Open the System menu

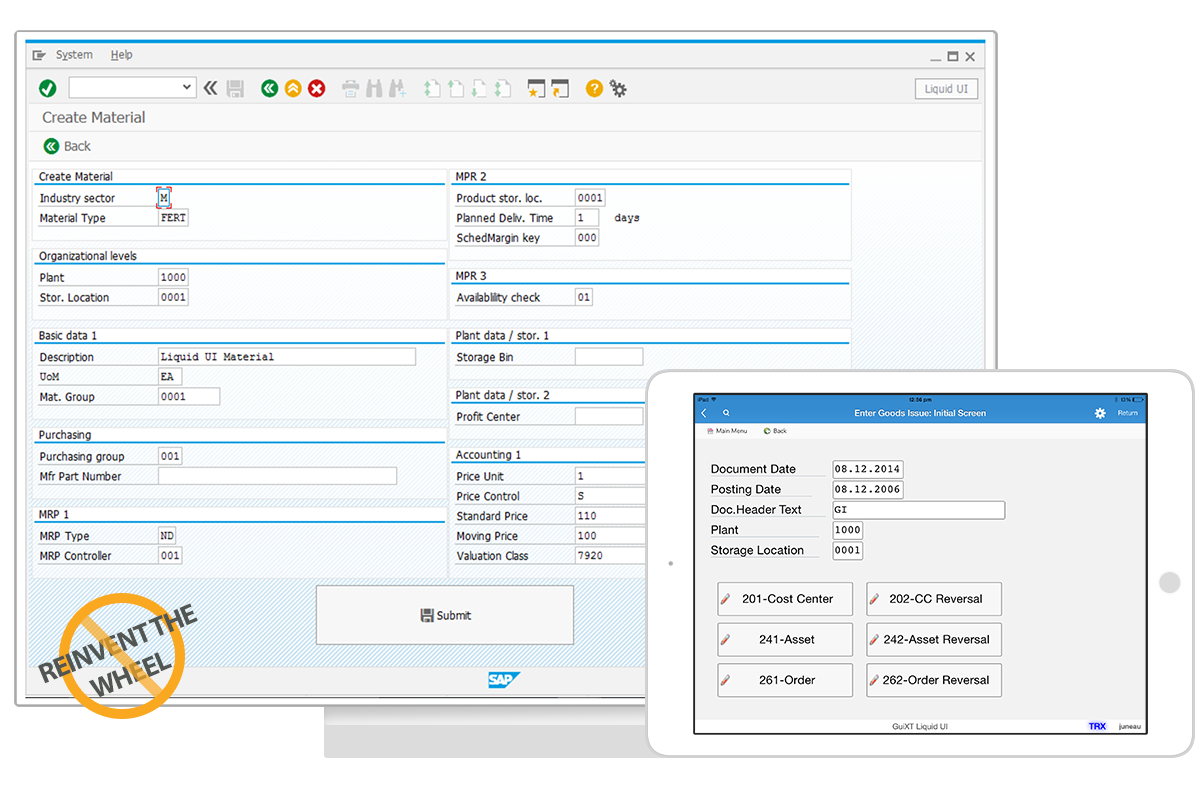pos(74,55)
